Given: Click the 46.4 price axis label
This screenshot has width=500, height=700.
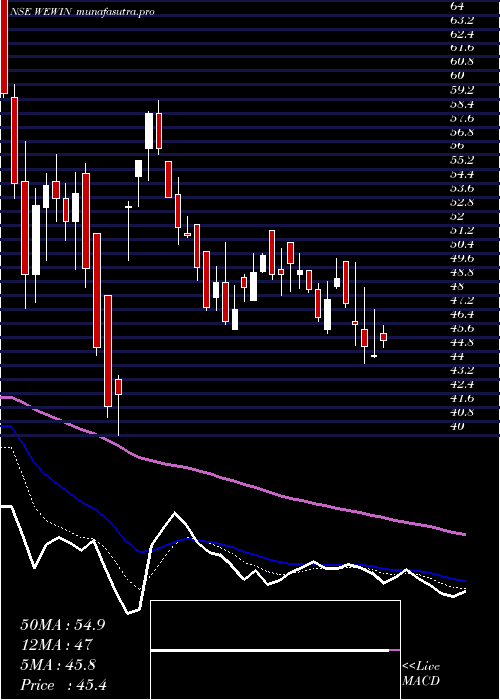Looking at the screenshot, I should [462, 314].
